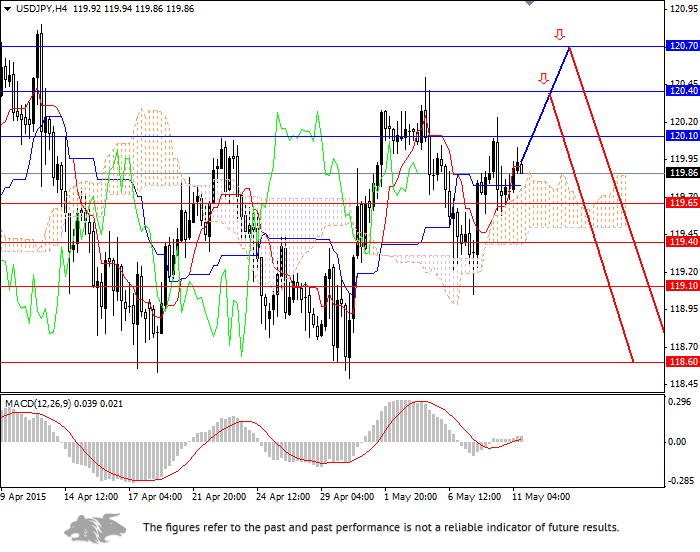Click the 9 Apr 2015 date label
Viewport: 700px width, 552px height.
point(23,497)
